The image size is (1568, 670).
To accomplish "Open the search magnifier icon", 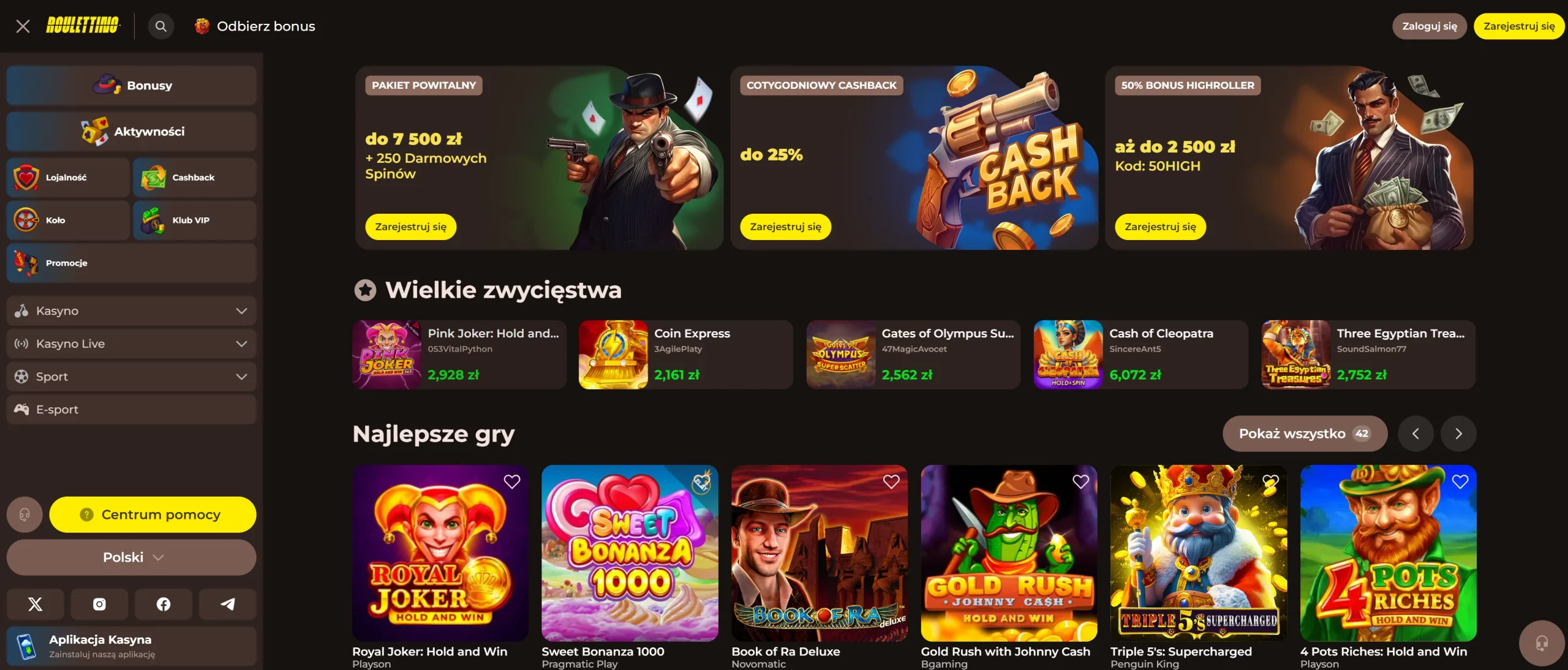I will coord(161,26).
